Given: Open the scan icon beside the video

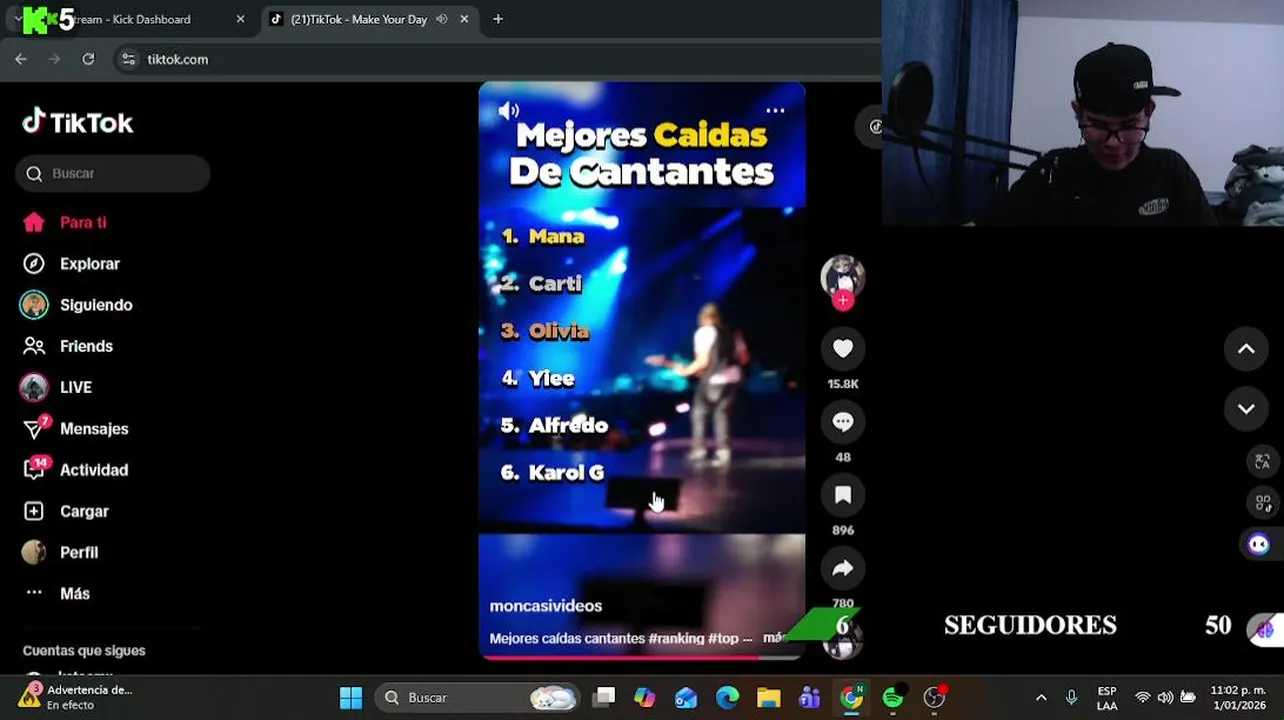Looking at the screenshot, I should pyautogui.click(x=1261, y=503).
